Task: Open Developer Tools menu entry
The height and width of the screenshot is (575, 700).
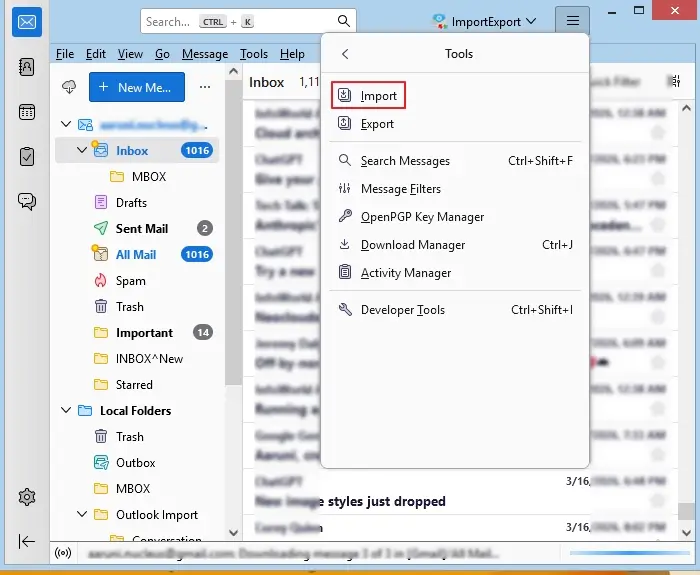Action: tap(455, 310)
